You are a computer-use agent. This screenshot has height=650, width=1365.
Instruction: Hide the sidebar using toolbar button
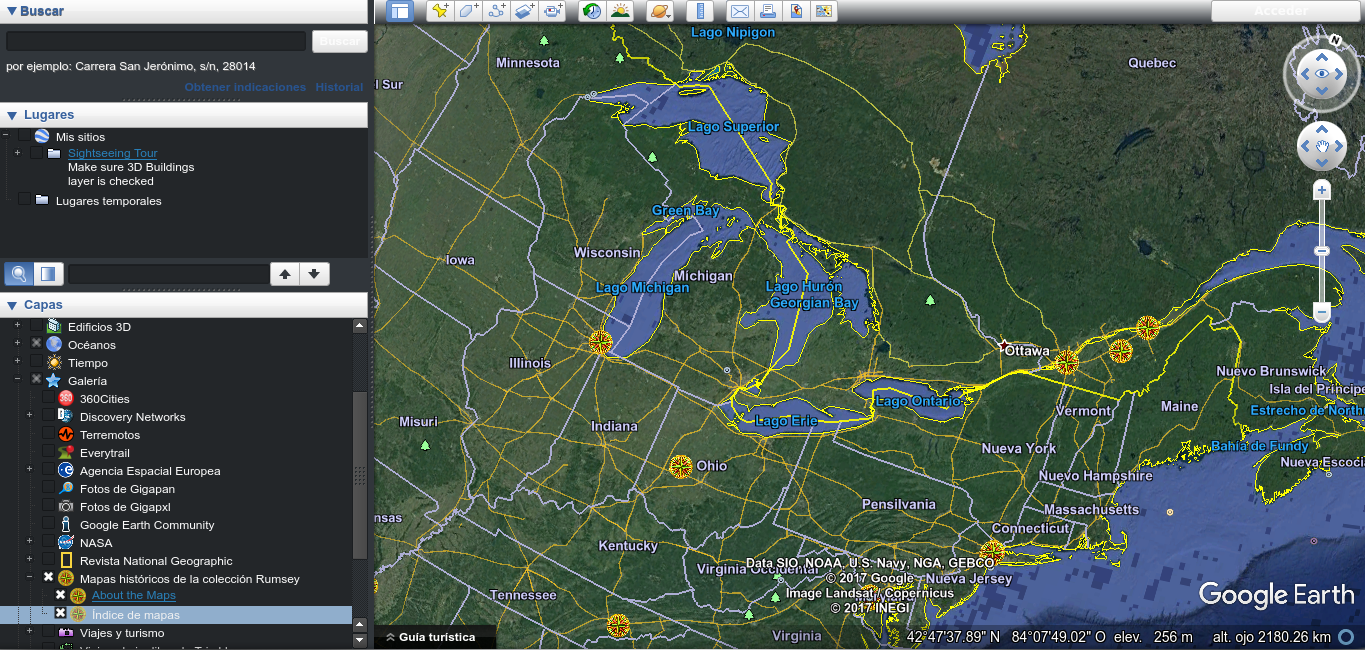pyautogui.click(x=400, y=11)
